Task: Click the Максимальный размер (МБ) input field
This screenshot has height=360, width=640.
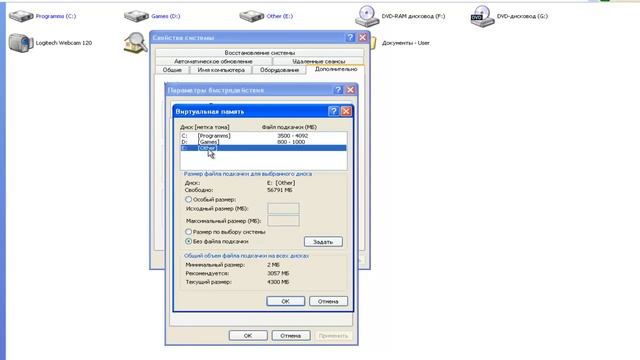Action: pyautogui.click(x=283, y=221)
